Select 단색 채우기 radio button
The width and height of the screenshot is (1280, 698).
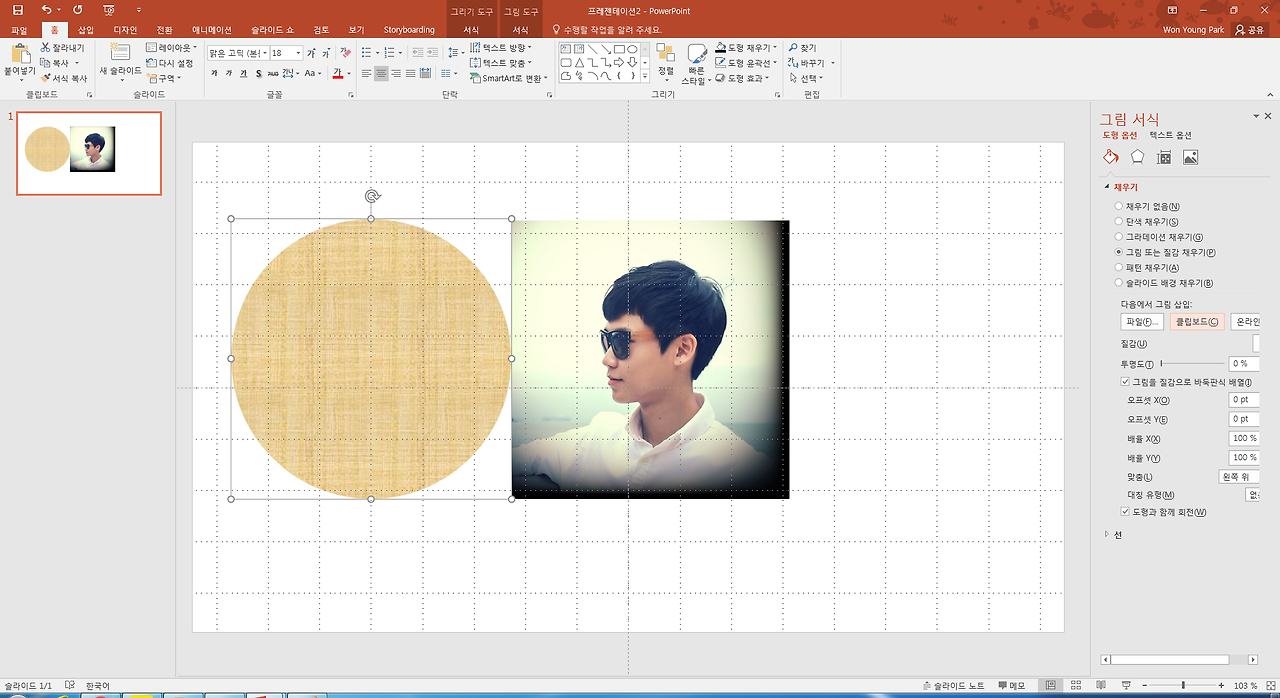pos(1119,222)
